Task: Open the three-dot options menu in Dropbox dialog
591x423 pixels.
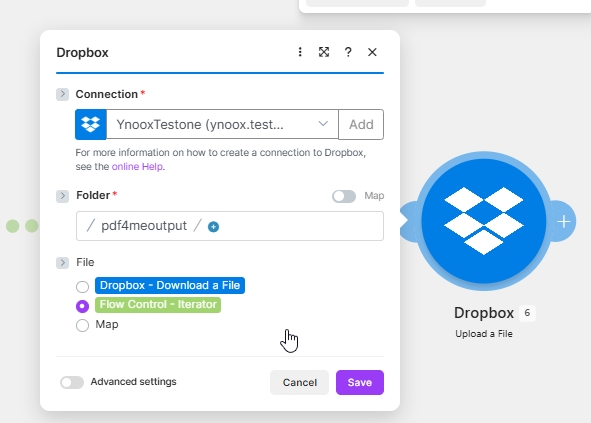Action: pos(300,52)
